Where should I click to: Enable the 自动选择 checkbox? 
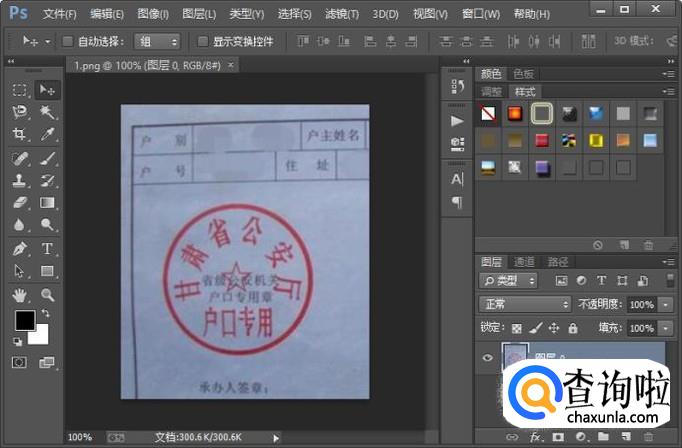(67, 41)
